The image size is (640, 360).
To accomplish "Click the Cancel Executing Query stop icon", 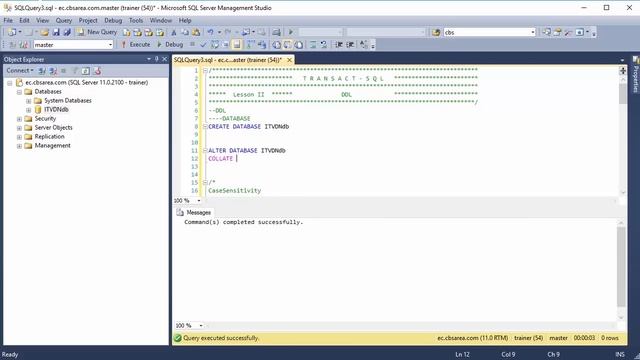I will [192, 44].
